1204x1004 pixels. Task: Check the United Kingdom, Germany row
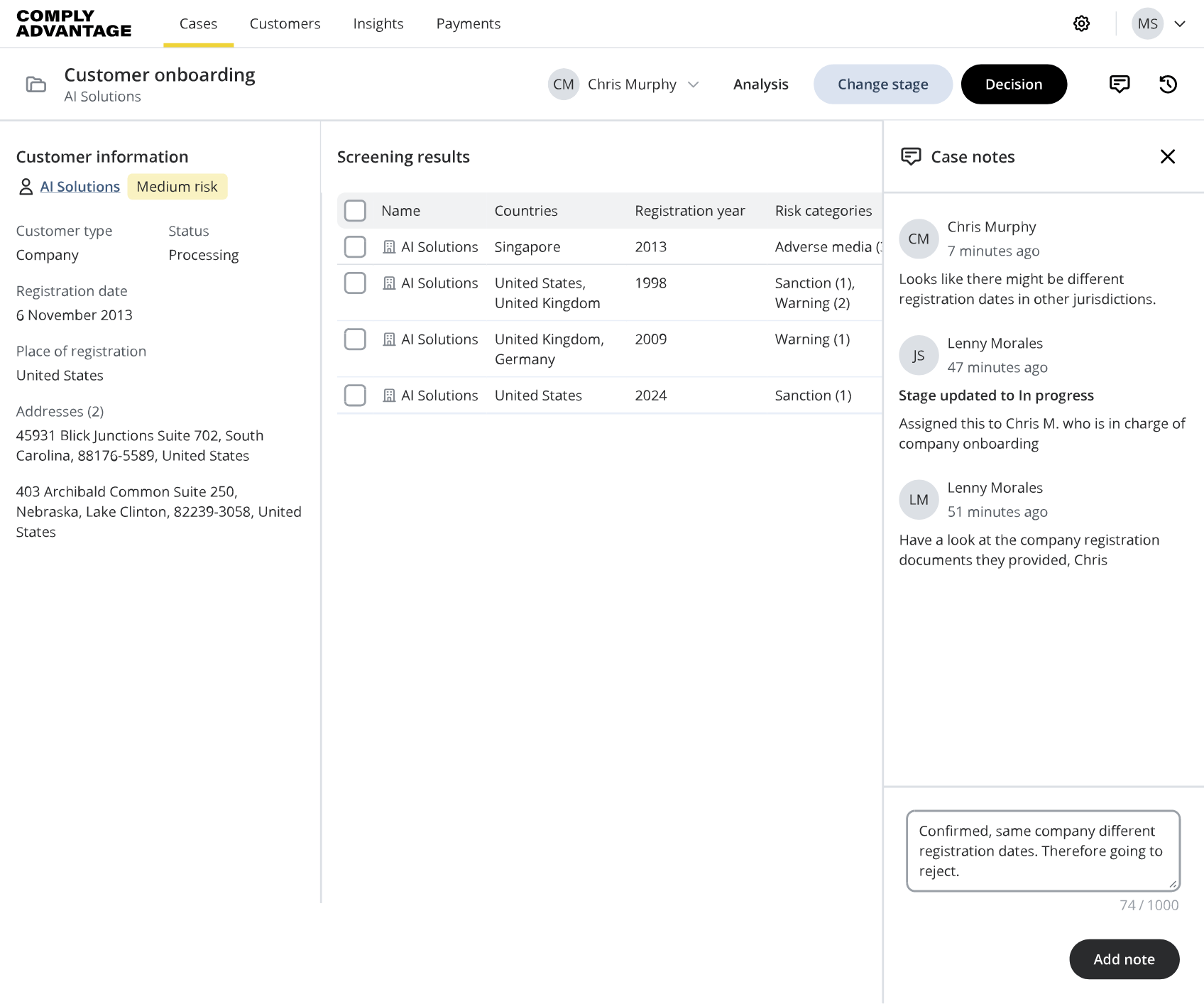(355, 339)
